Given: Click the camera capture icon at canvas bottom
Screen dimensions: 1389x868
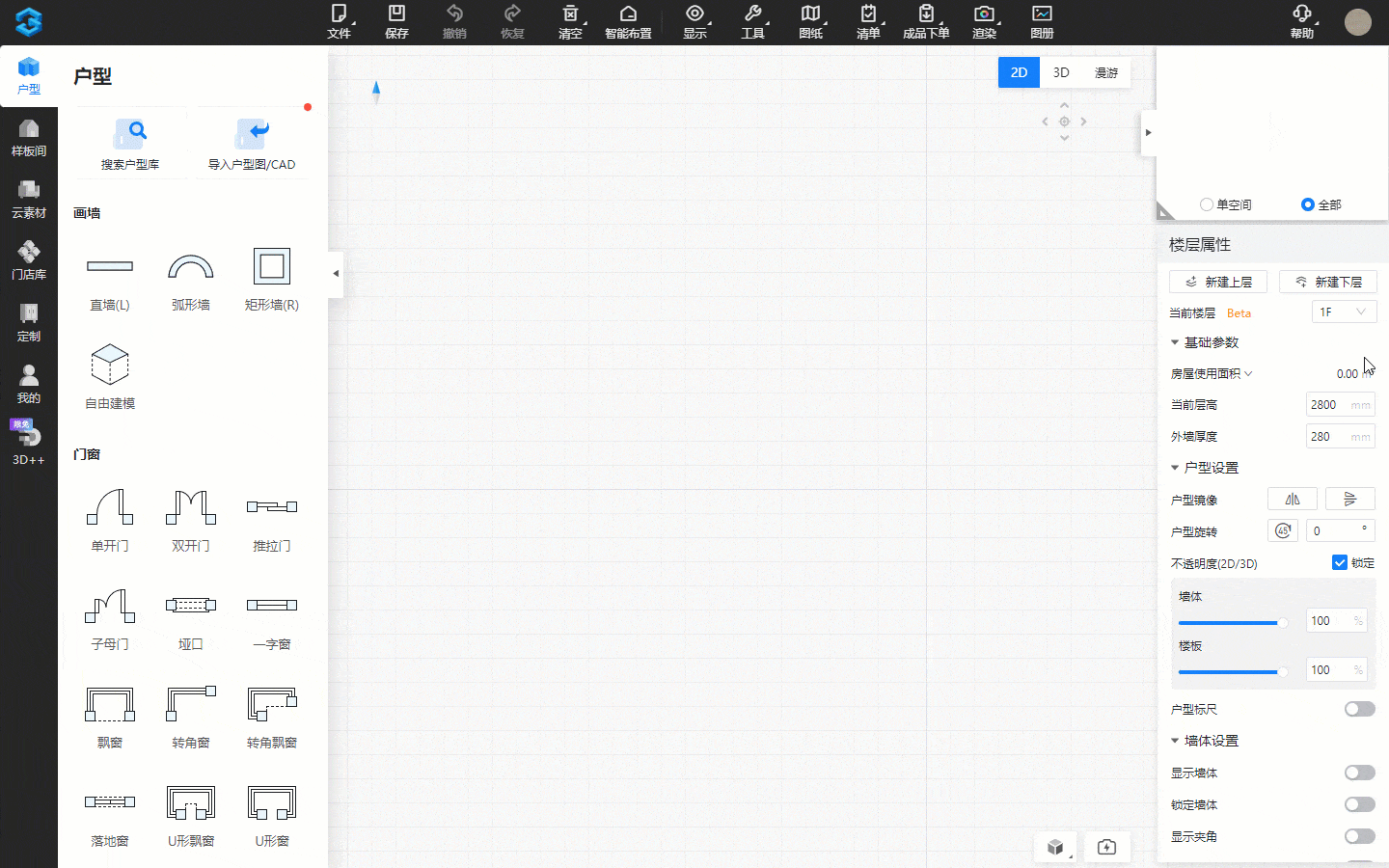Looking at the screenshot, I should 1106,847.
